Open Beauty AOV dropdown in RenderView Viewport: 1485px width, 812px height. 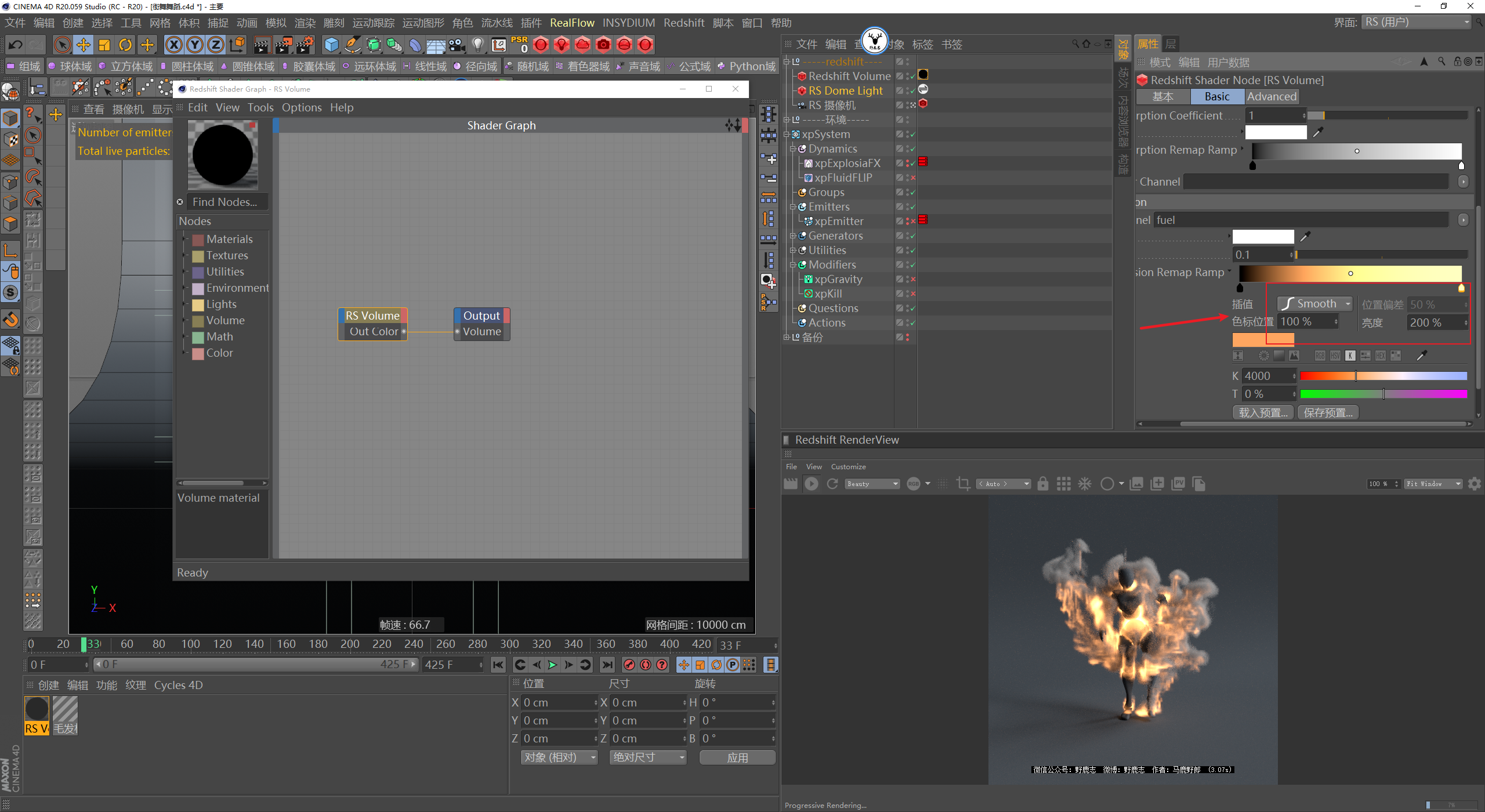[872, 484]
